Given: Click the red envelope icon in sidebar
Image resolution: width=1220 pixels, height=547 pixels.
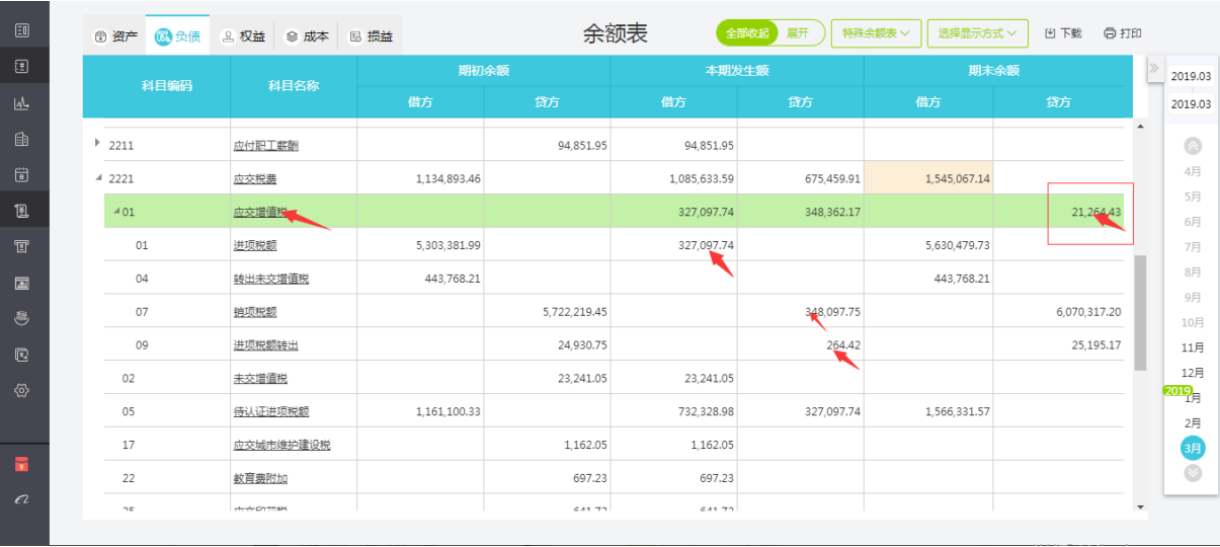Looking at the screenshot, I should [22, 464].
